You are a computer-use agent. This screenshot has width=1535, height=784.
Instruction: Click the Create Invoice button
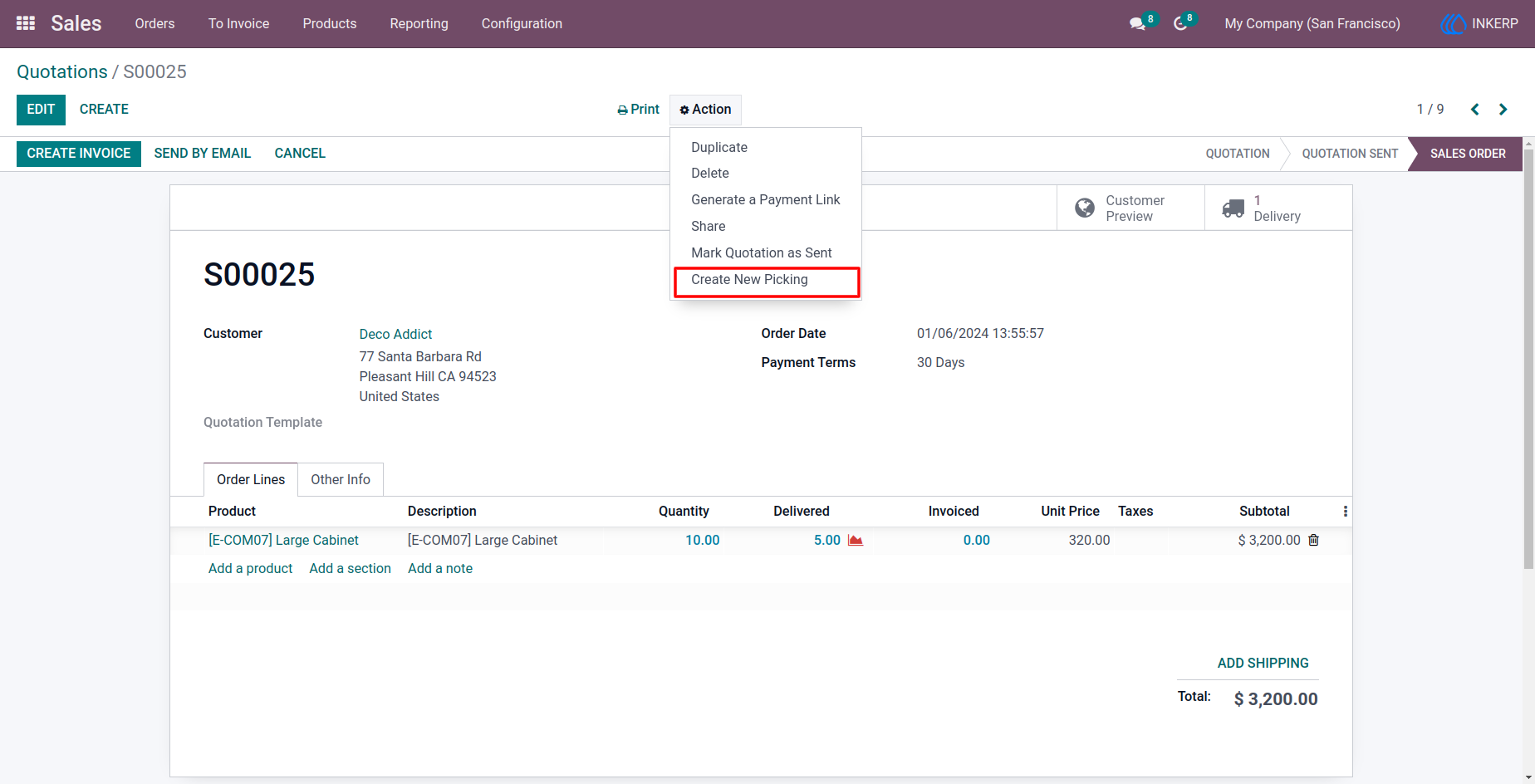[x=79, y=154]
